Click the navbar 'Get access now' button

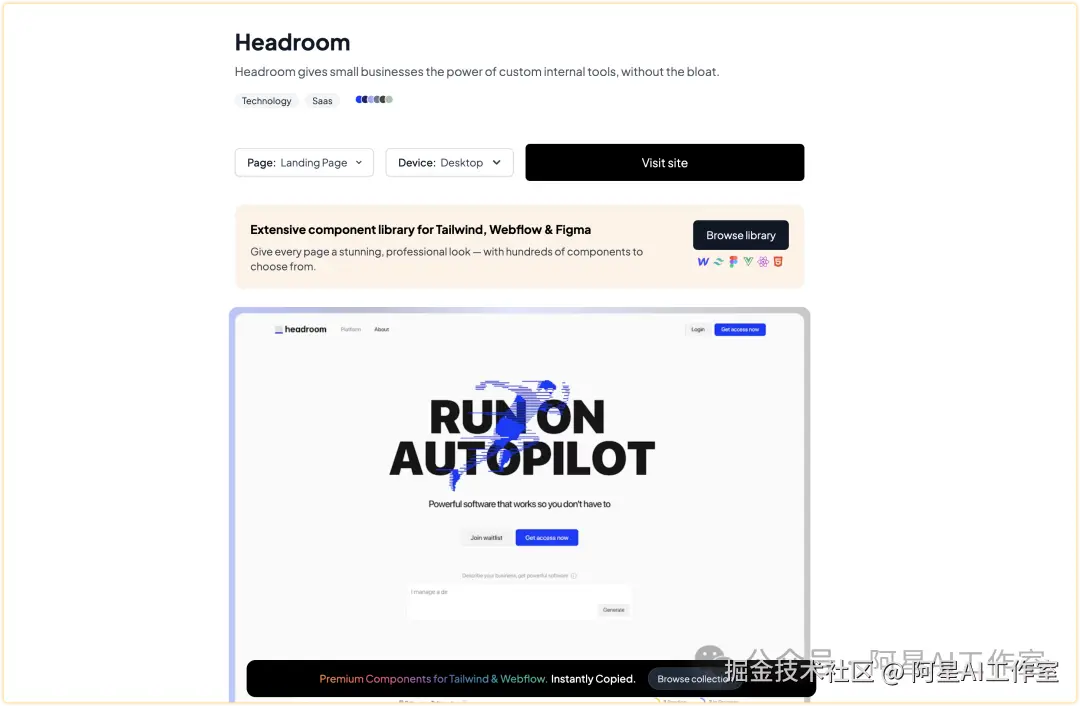pyautogui.click(x=740, y=329)
